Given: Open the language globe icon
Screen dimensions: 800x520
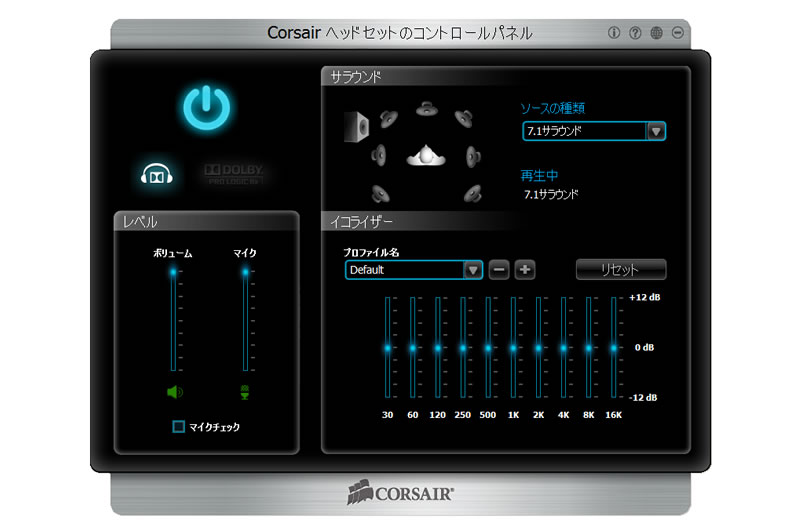Looking at the screenshot, I should point(657,33).
